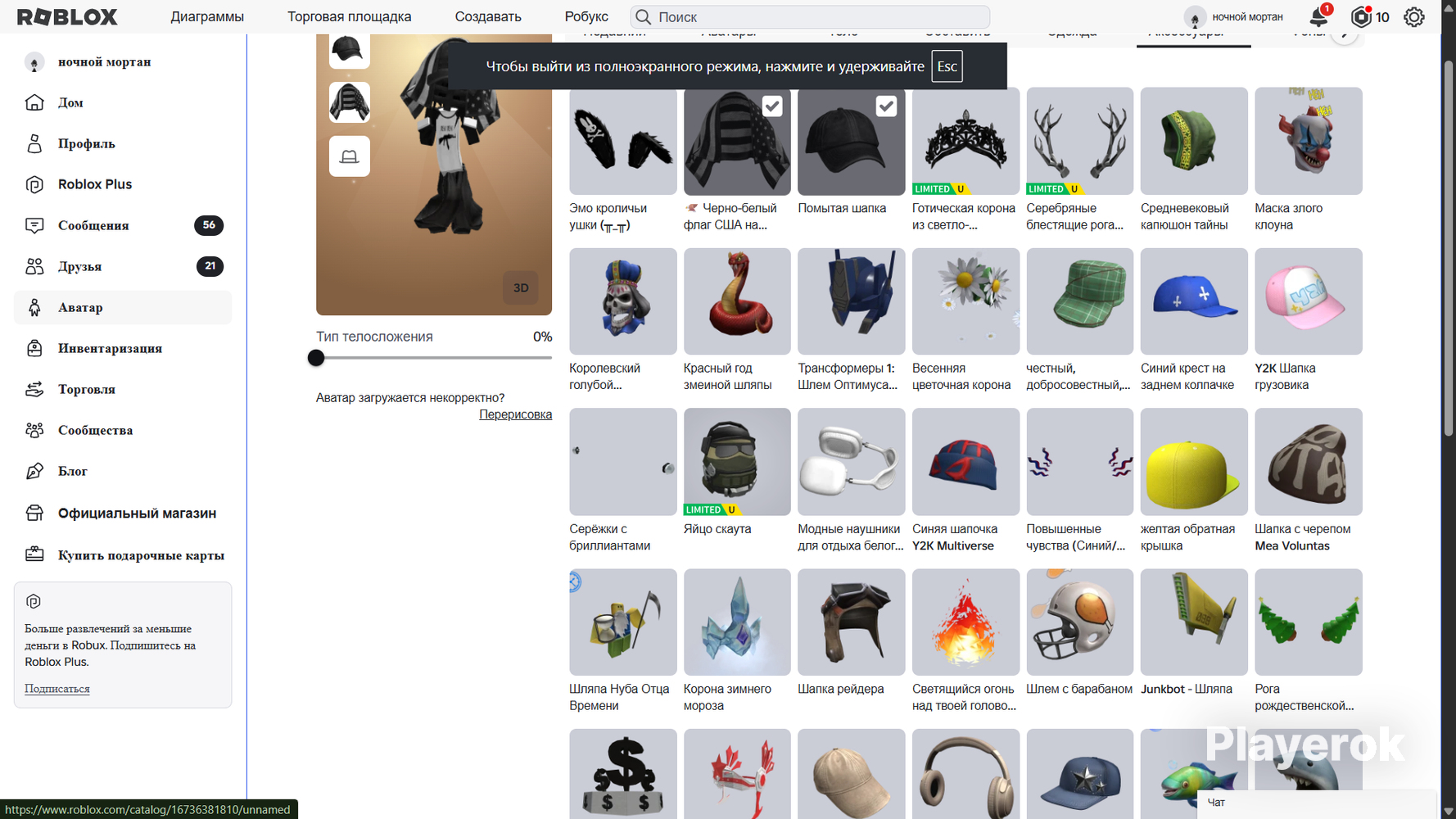Click the Roblox logo

(67, 16)
